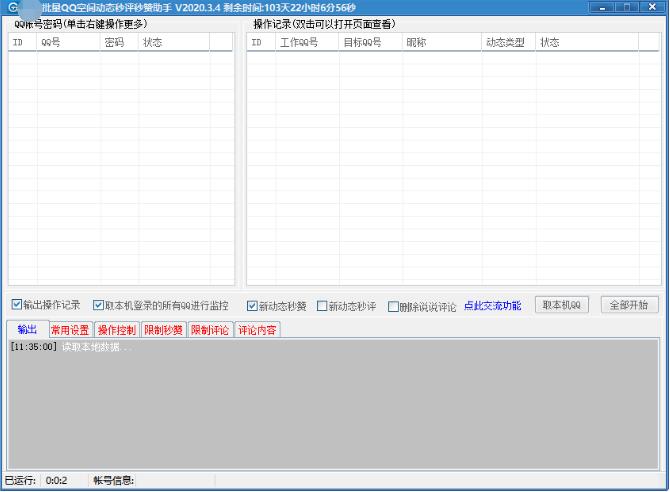The width and height of the screenshot is (670, 492).
Task: Click the operation log ID column header
Action: tap(261, 42)
